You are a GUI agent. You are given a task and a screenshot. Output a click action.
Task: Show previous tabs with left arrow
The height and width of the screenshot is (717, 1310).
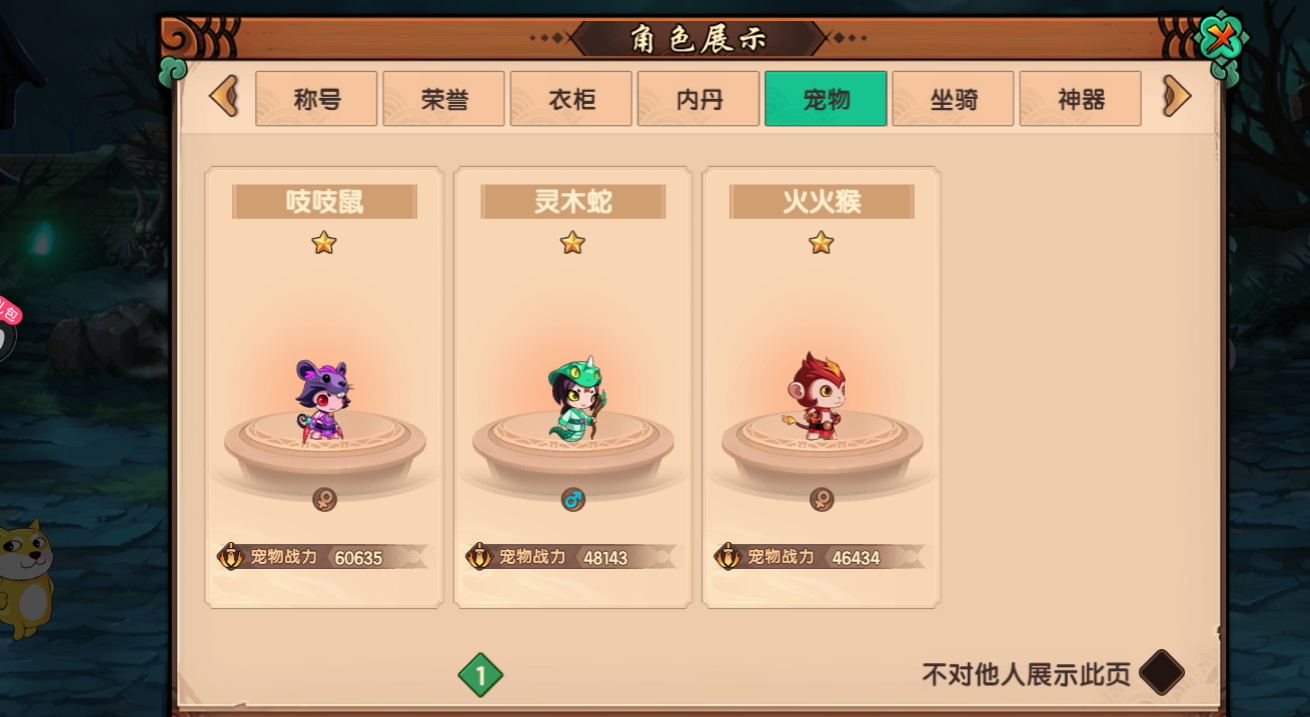224,97
